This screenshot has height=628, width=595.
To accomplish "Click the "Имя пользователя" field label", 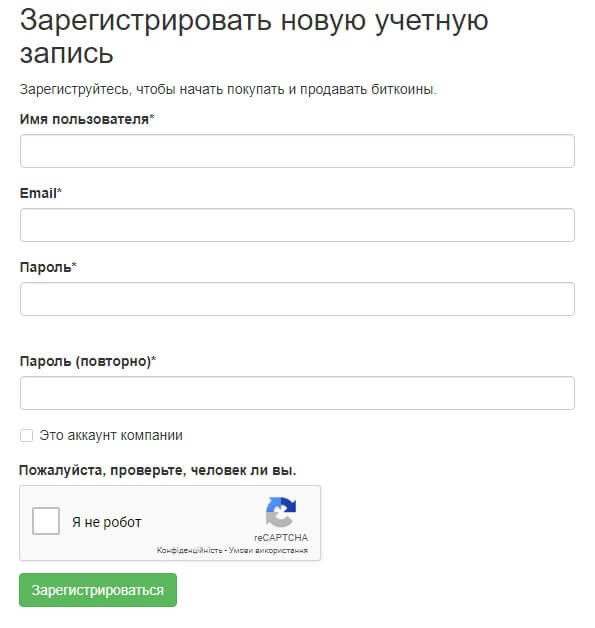I will click(x=86, y=119).
